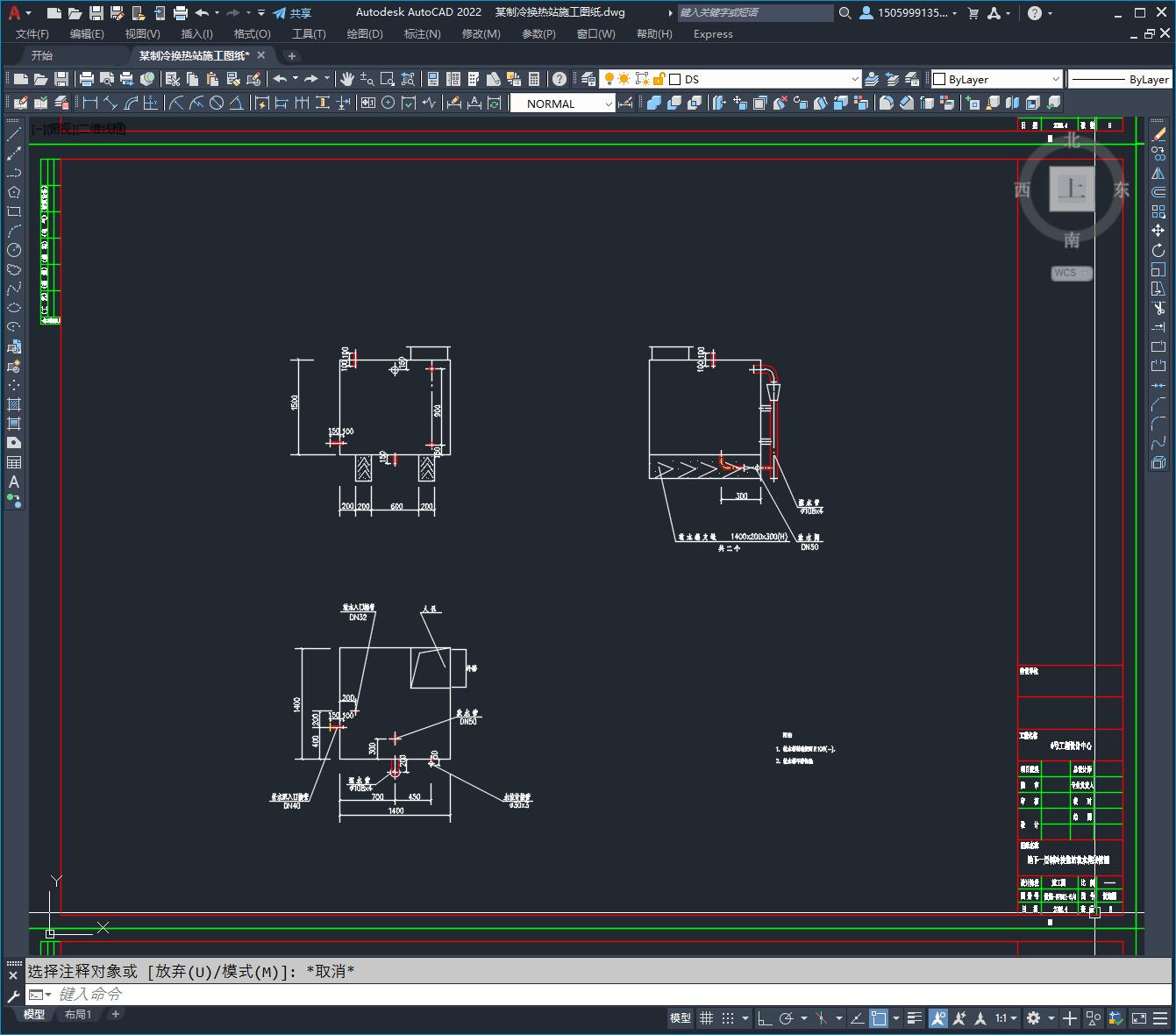Click the Help question mark toolbar icon
1176x1035 pixels.
(x=559, y=79)
